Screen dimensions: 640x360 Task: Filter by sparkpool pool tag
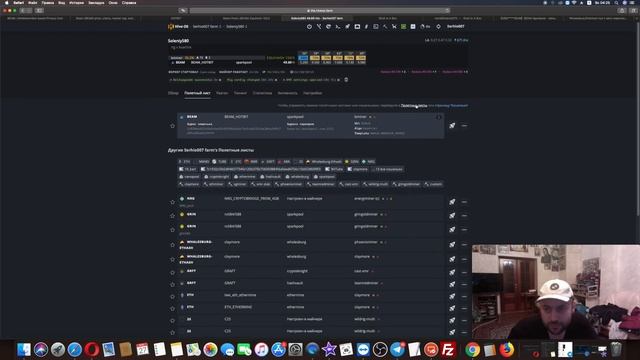tap(324, 177)
